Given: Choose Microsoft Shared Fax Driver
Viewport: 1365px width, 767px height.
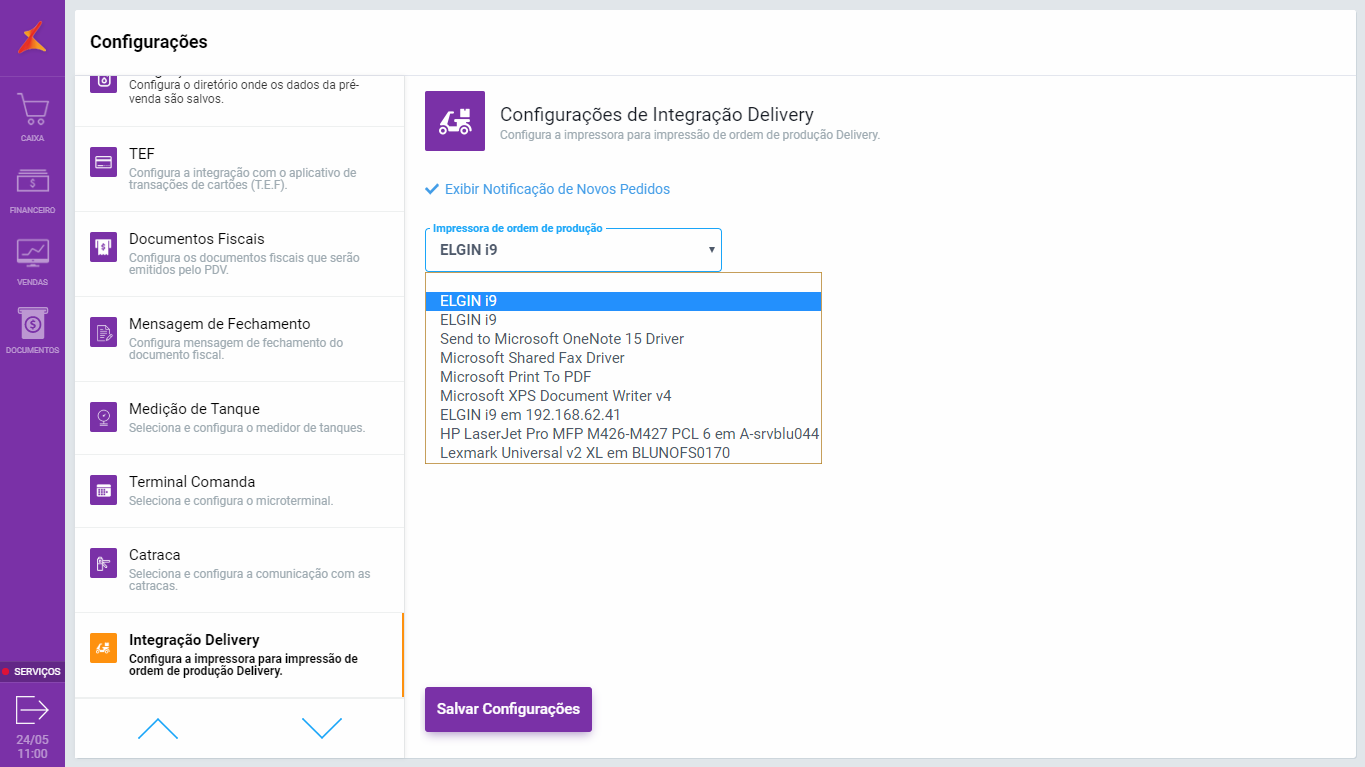Looking at the screenshot, I should pyautogui.click(x=623, y=358).
